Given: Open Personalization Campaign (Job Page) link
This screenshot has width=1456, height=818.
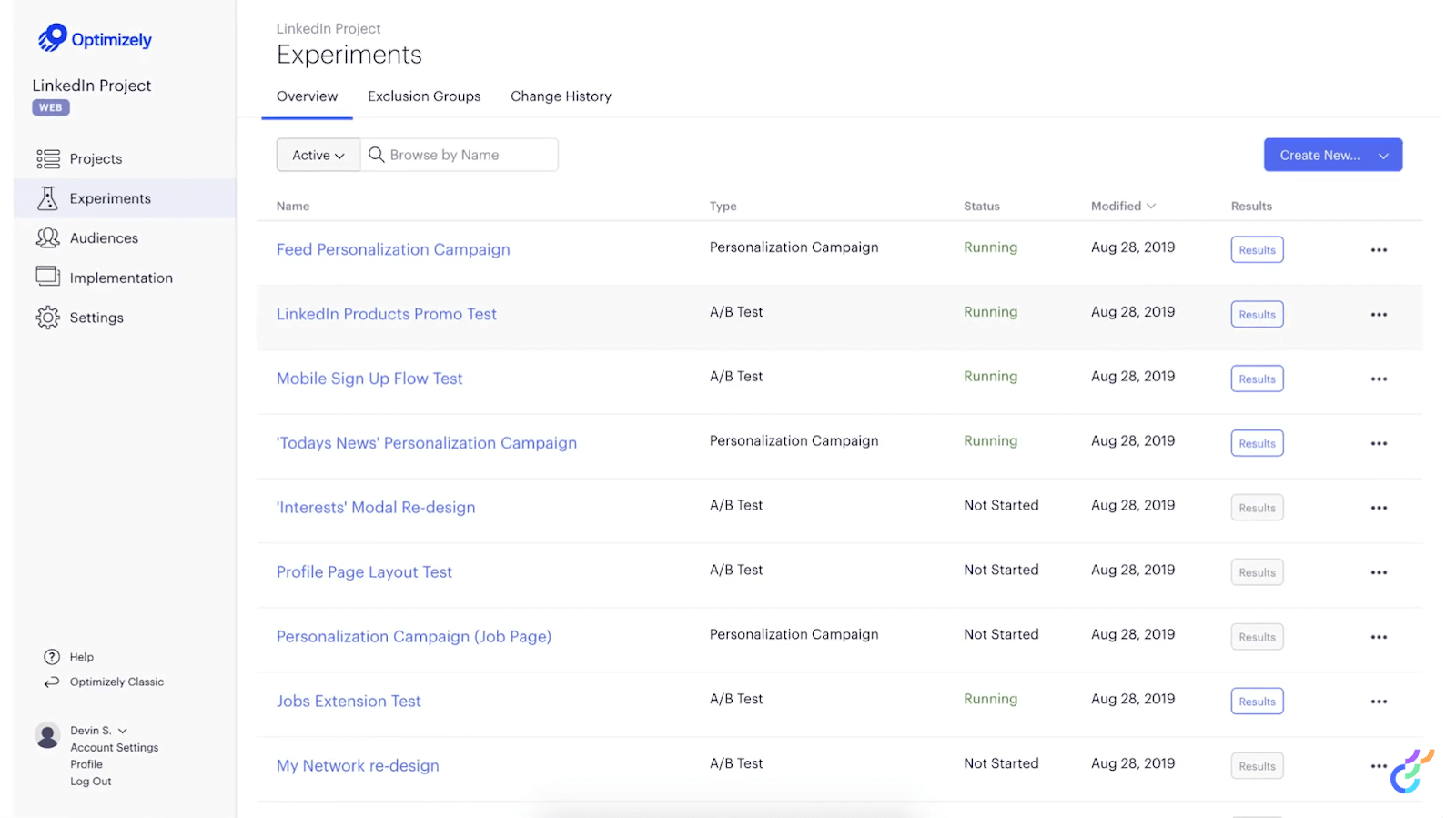Looking at the screenshot, I should (414, 637).
